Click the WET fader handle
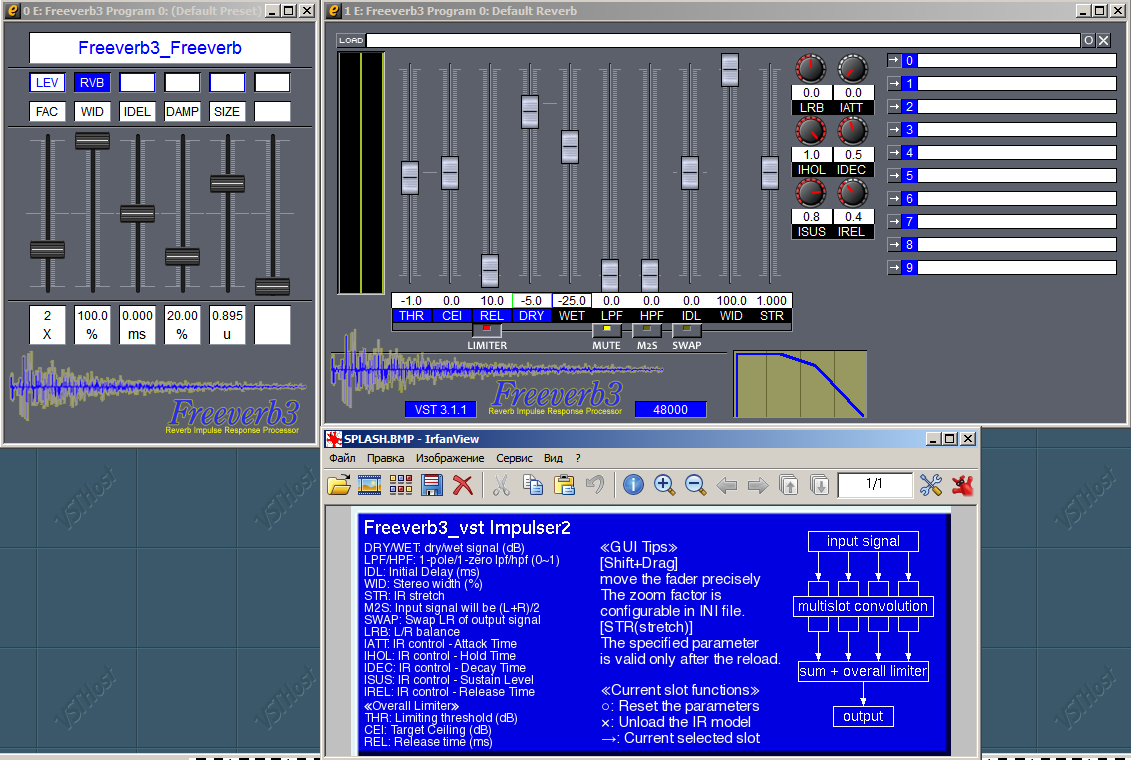Screen dimensions: 1131x760 (x=570, y=147)
